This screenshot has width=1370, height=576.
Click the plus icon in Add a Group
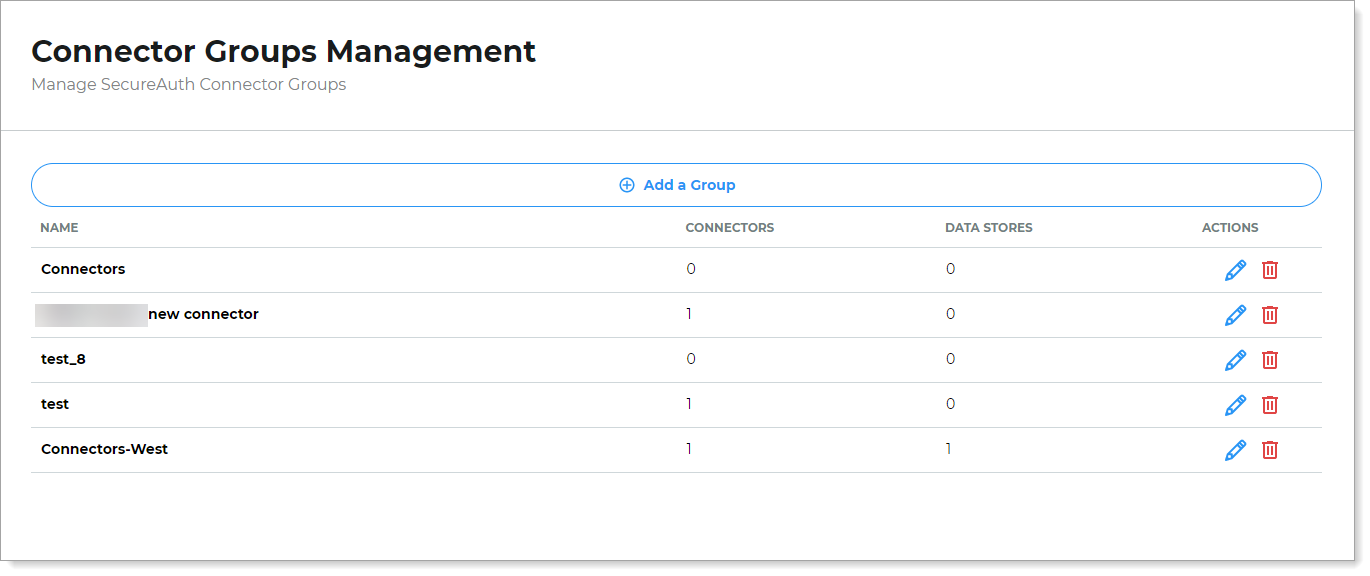tap(627, 185)
